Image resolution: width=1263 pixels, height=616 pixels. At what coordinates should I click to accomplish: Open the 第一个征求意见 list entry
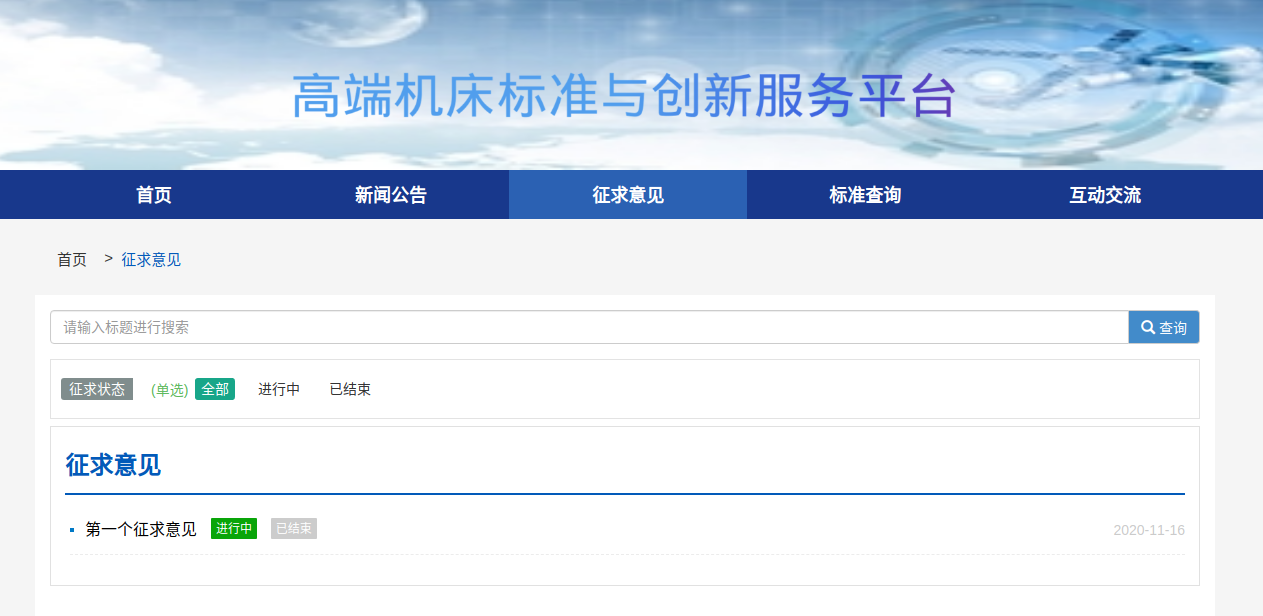(141, 529)
